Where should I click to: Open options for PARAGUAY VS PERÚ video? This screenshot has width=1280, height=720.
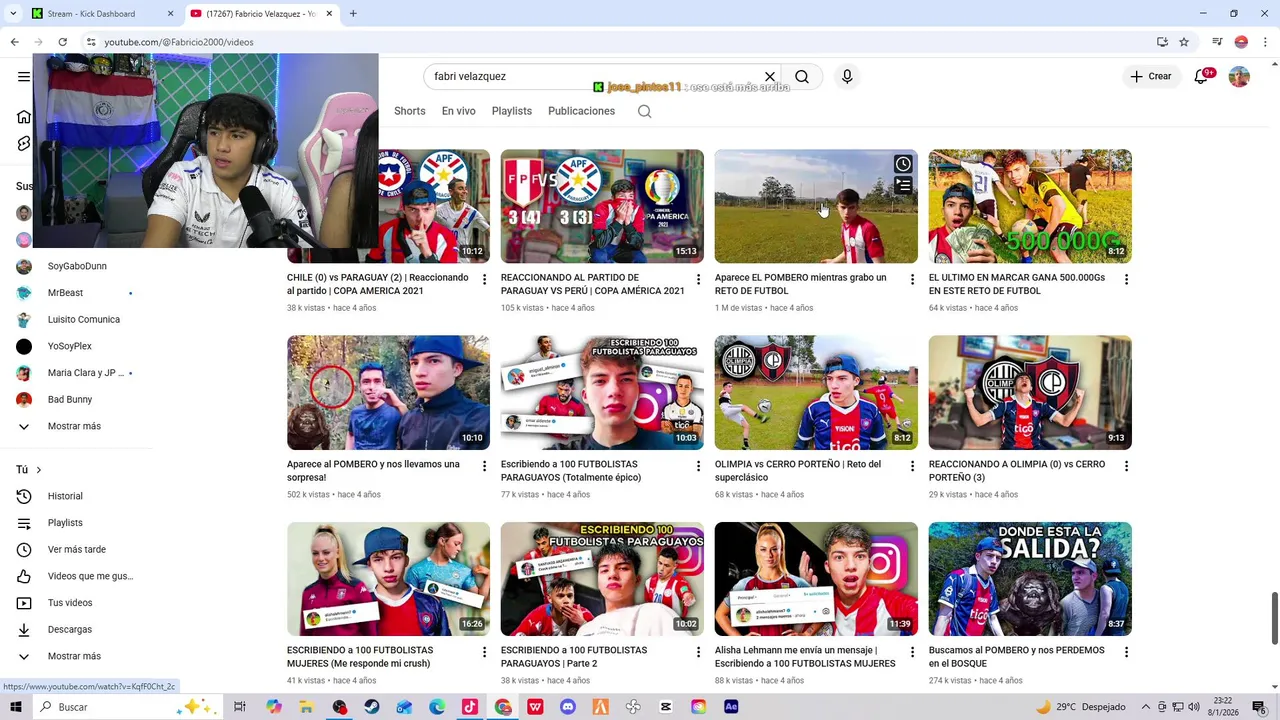point(698,280)
